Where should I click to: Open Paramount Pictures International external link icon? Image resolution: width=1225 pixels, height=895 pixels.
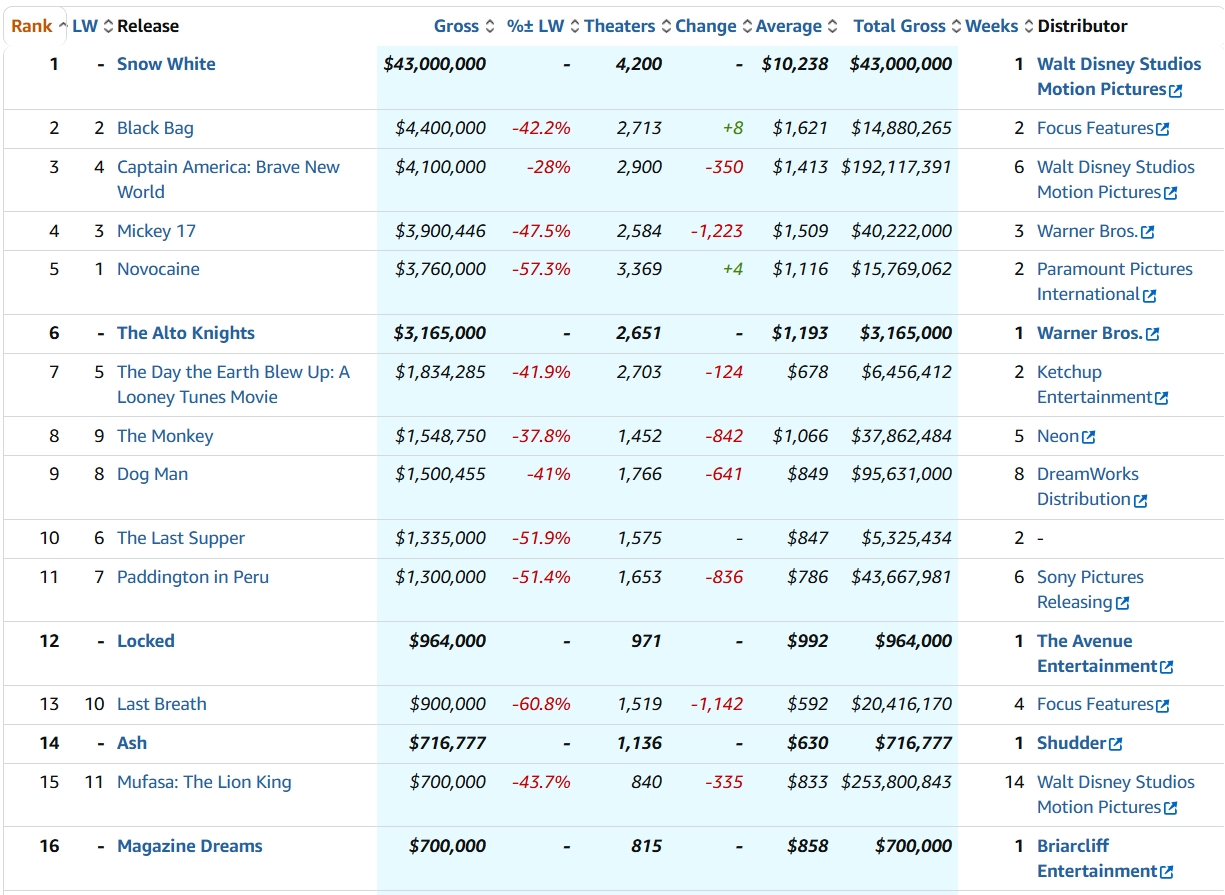(x=1150, y=296)
